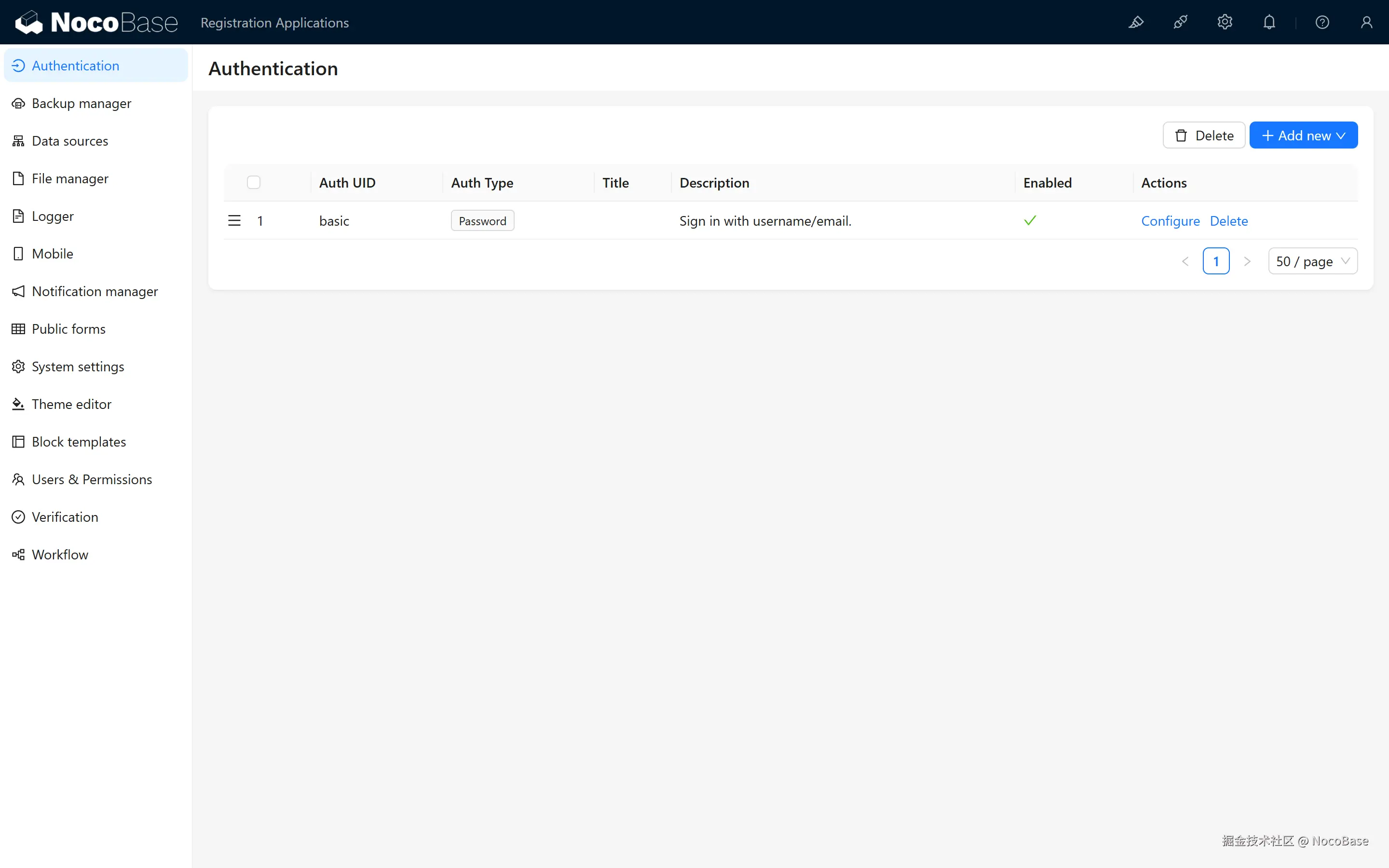Open Registration Applications menu item
Screen dimensions: 1389x868
click(274, 23)
